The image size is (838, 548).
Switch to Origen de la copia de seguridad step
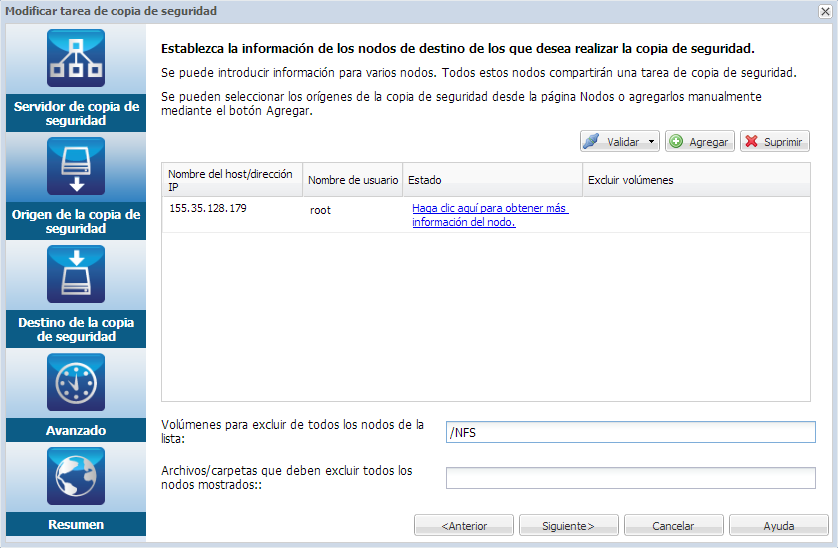(x=76, y=221)
